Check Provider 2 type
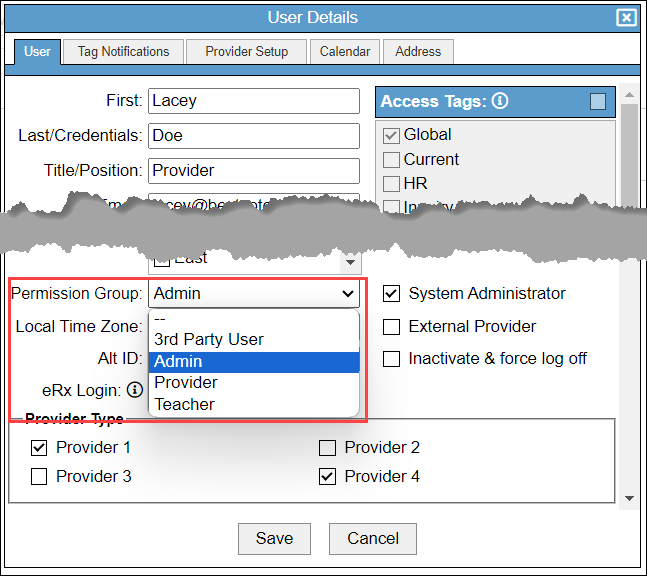 pyautogui.click(x=327, y=448)
